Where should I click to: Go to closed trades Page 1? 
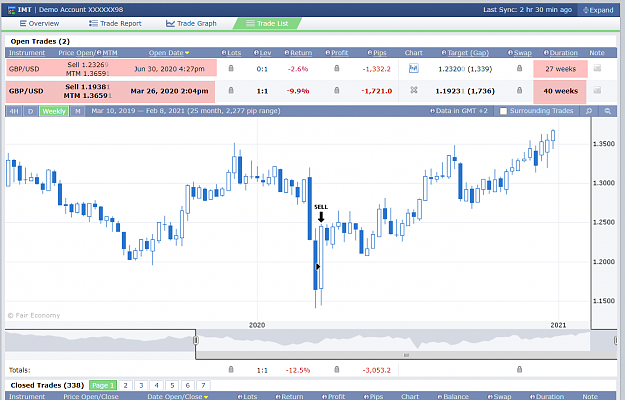coord(103,385)
